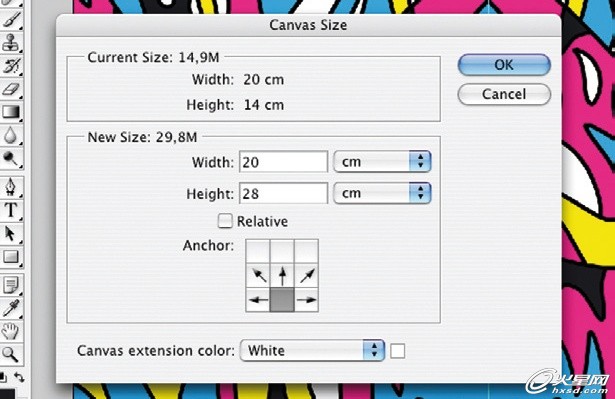The height and width of the screenshot is (399, 615).
Task: Open the Height units cm dropdown
Action: click(x=382, y=193)
